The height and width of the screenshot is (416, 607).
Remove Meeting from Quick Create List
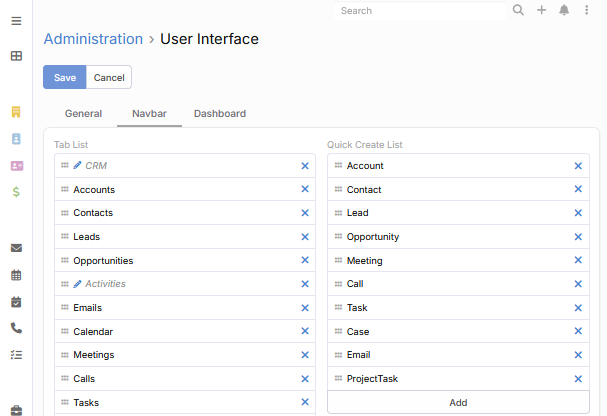[578, 261]
